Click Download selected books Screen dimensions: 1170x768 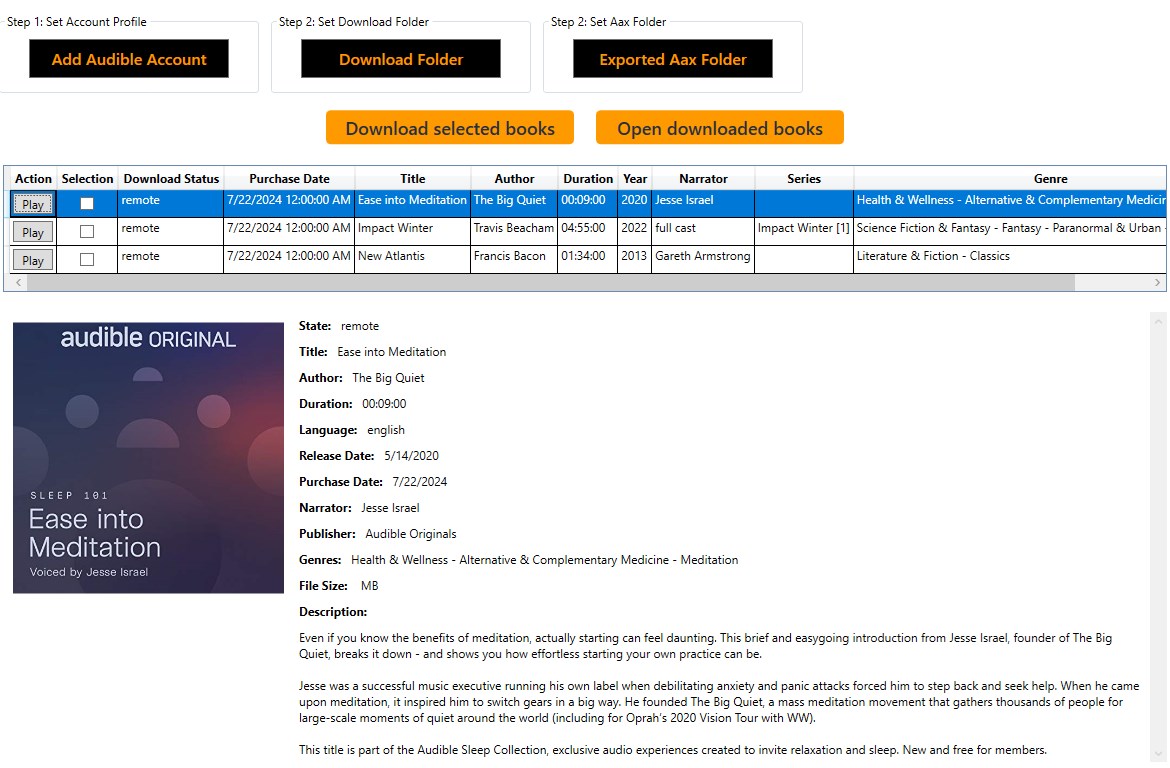pyautogui.click(x=449, y=127)
